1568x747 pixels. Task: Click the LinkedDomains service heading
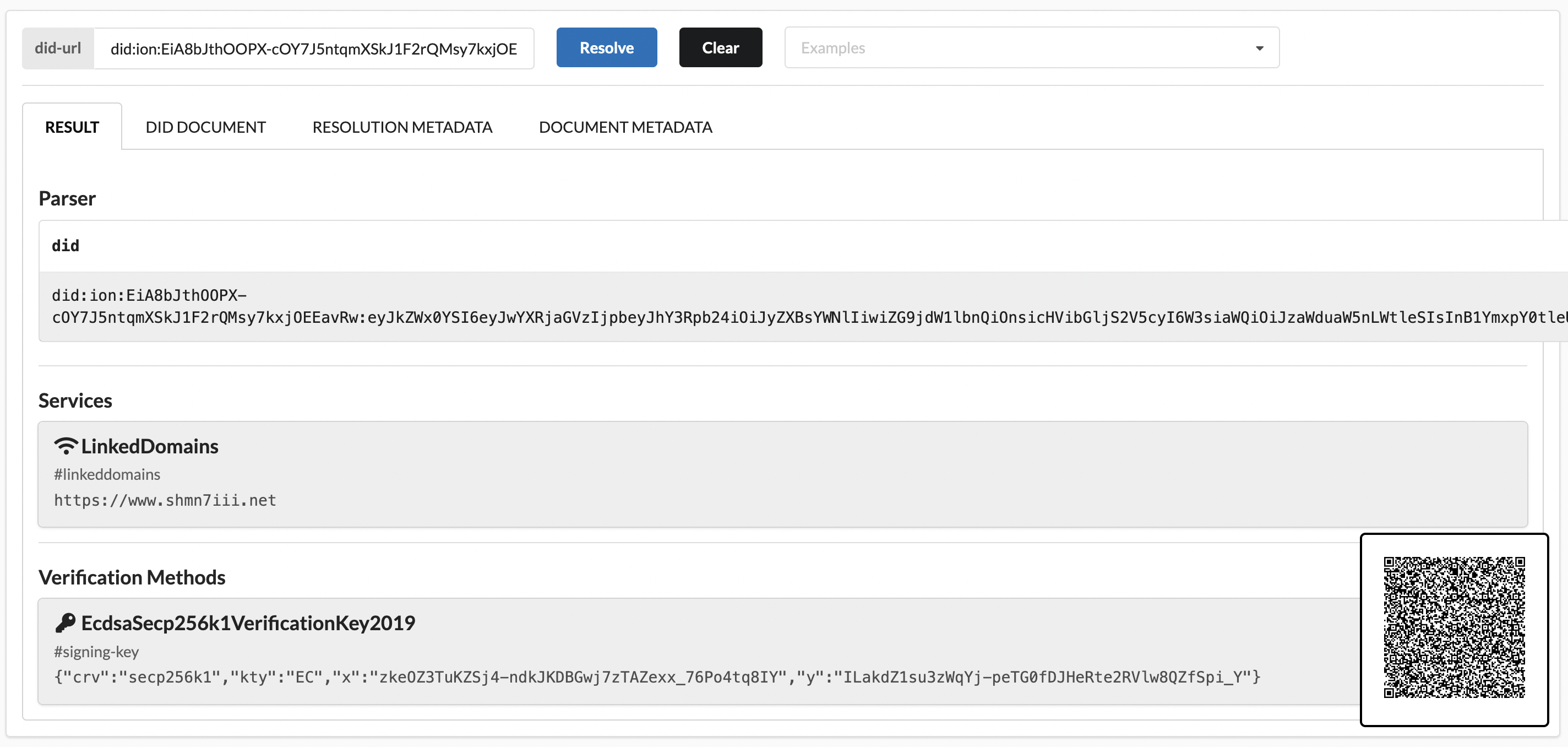(x=150, y=446)
